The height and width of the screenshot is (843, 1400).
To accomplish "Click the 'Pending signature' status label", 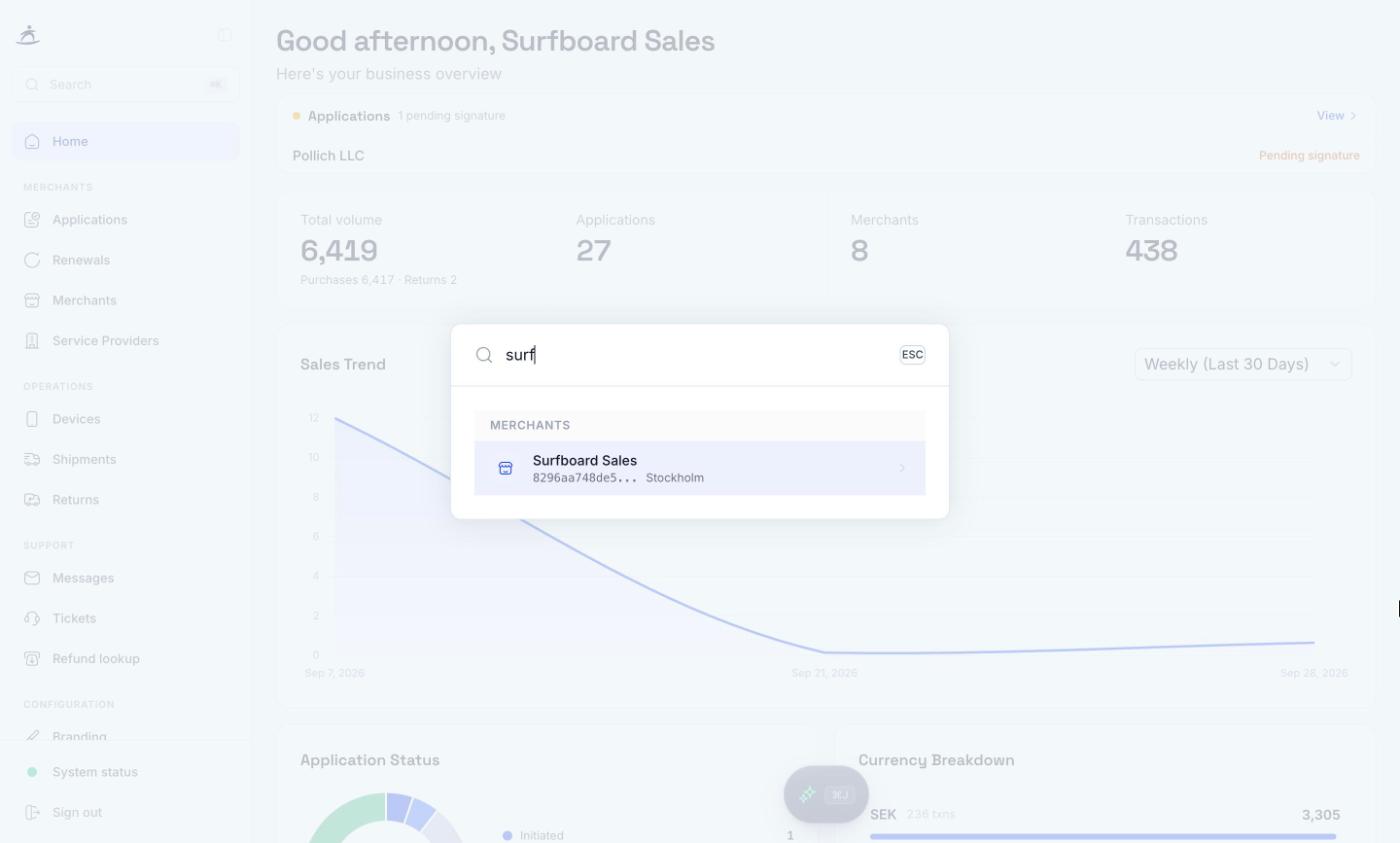I will click(x=1309, y=156).
